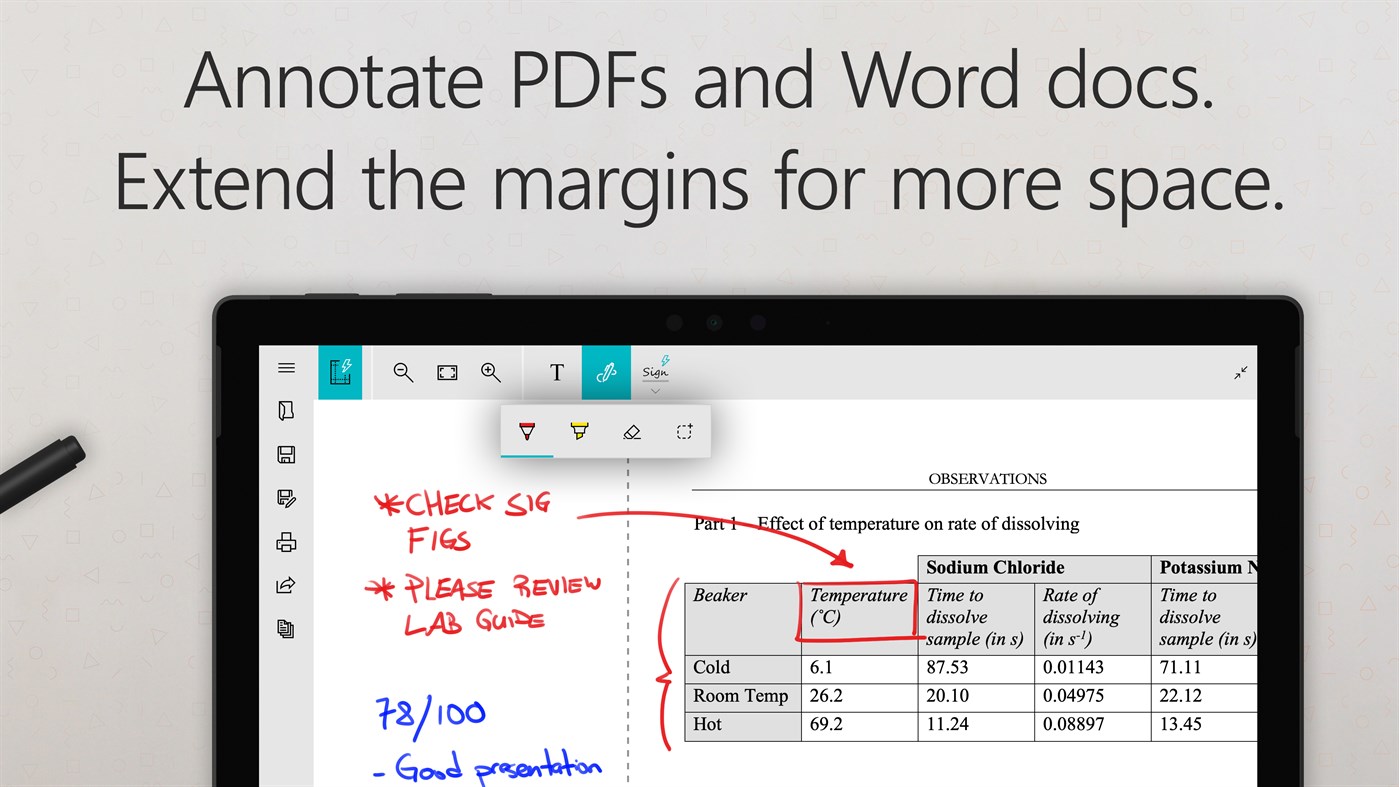
Task: Select the yellow highlighter tool
Action: 579,431
